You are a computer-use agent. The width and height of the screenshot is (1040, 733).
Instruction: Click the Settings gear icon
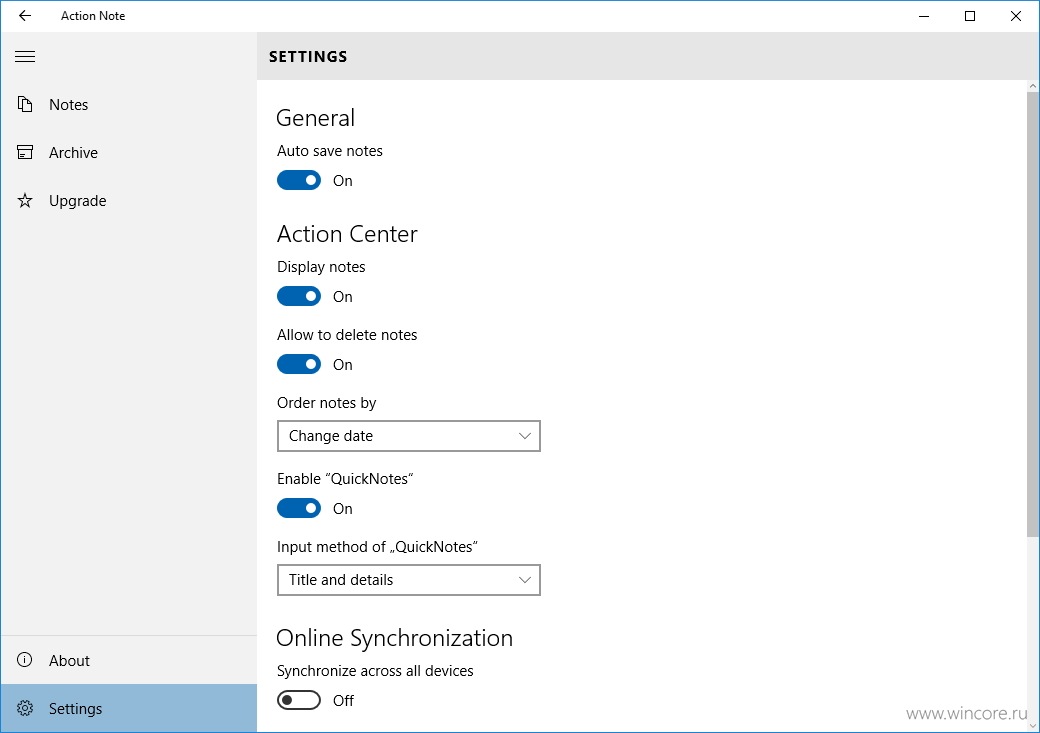25,708
